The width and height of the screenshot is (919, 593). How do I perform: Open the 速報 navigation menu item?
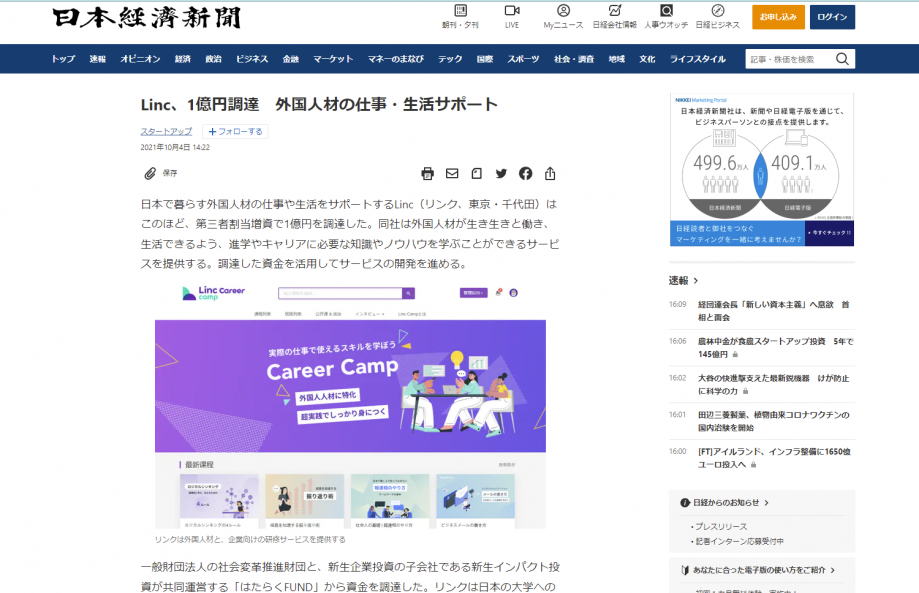coord(97,59)
